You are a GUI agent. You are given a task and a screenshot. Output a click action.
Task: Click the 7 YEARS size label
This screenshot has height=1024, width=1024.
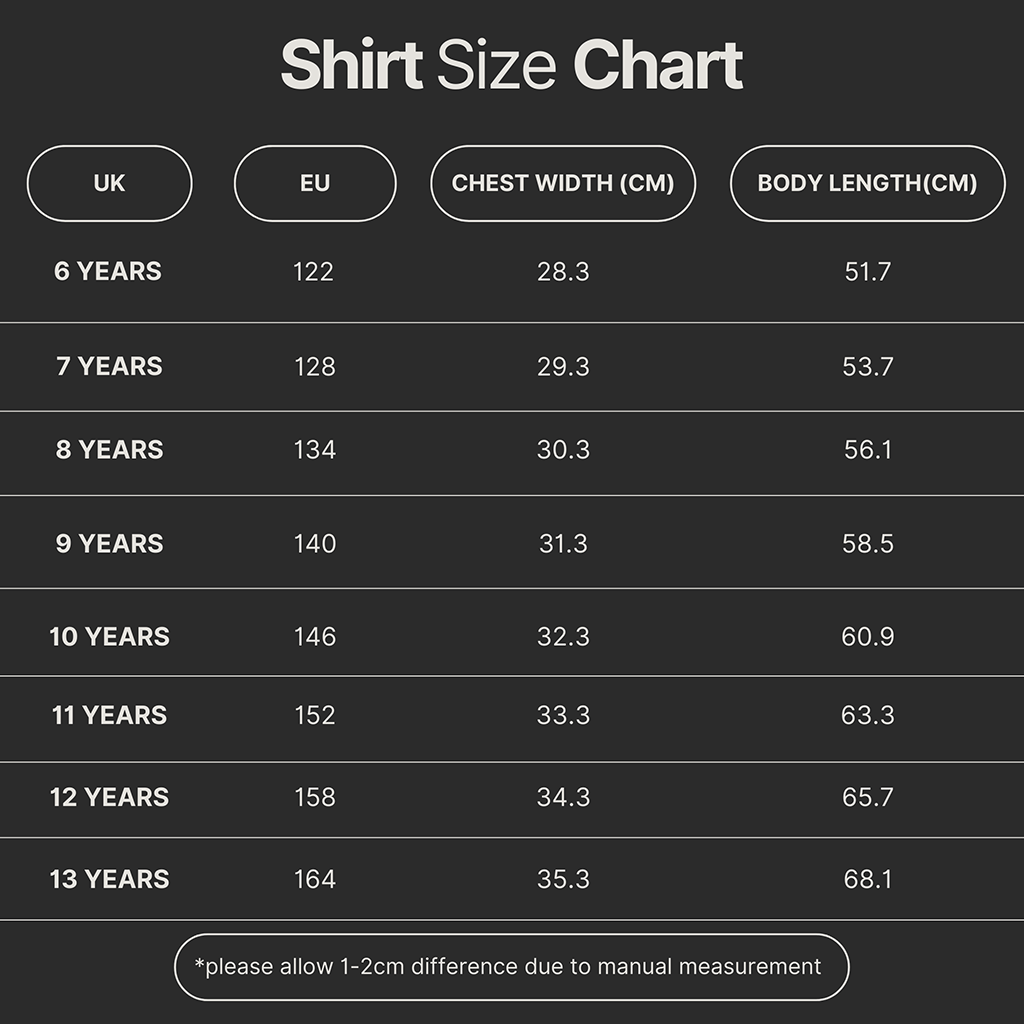pos(109,366)
